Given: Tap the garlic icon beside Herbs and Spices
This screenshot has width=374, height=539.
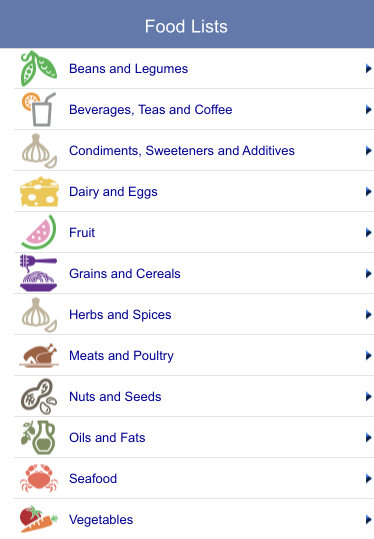Looking at the screenshot, I should coord(39,315).
